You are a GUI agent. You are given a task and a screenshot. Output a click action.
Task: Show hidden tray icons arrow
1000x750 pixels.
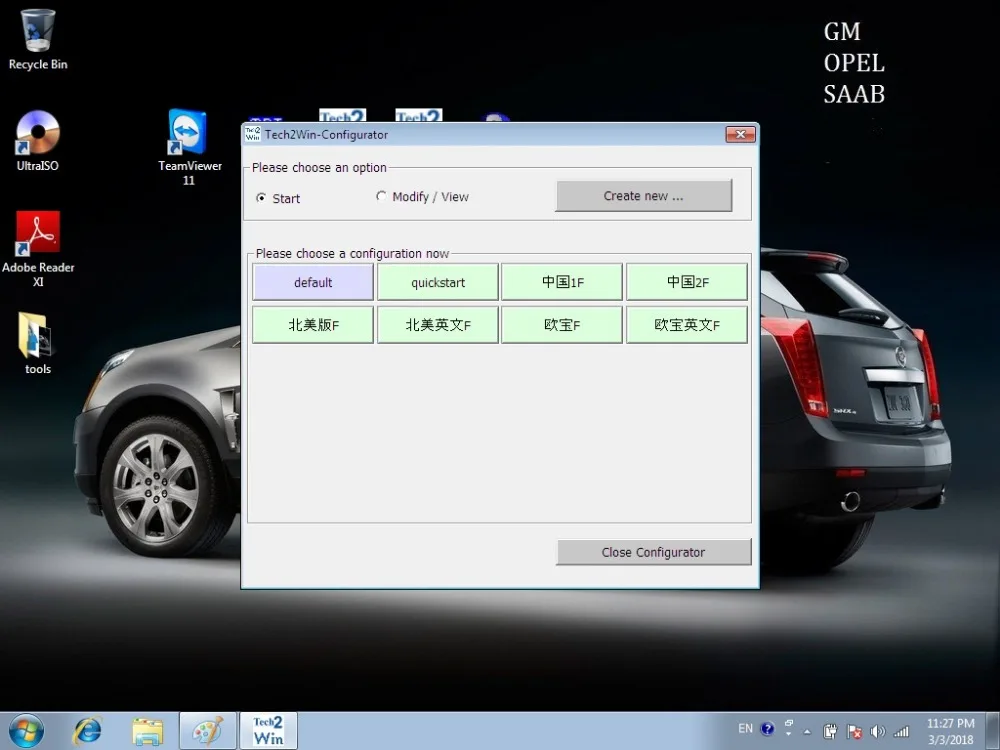(807, 732)
